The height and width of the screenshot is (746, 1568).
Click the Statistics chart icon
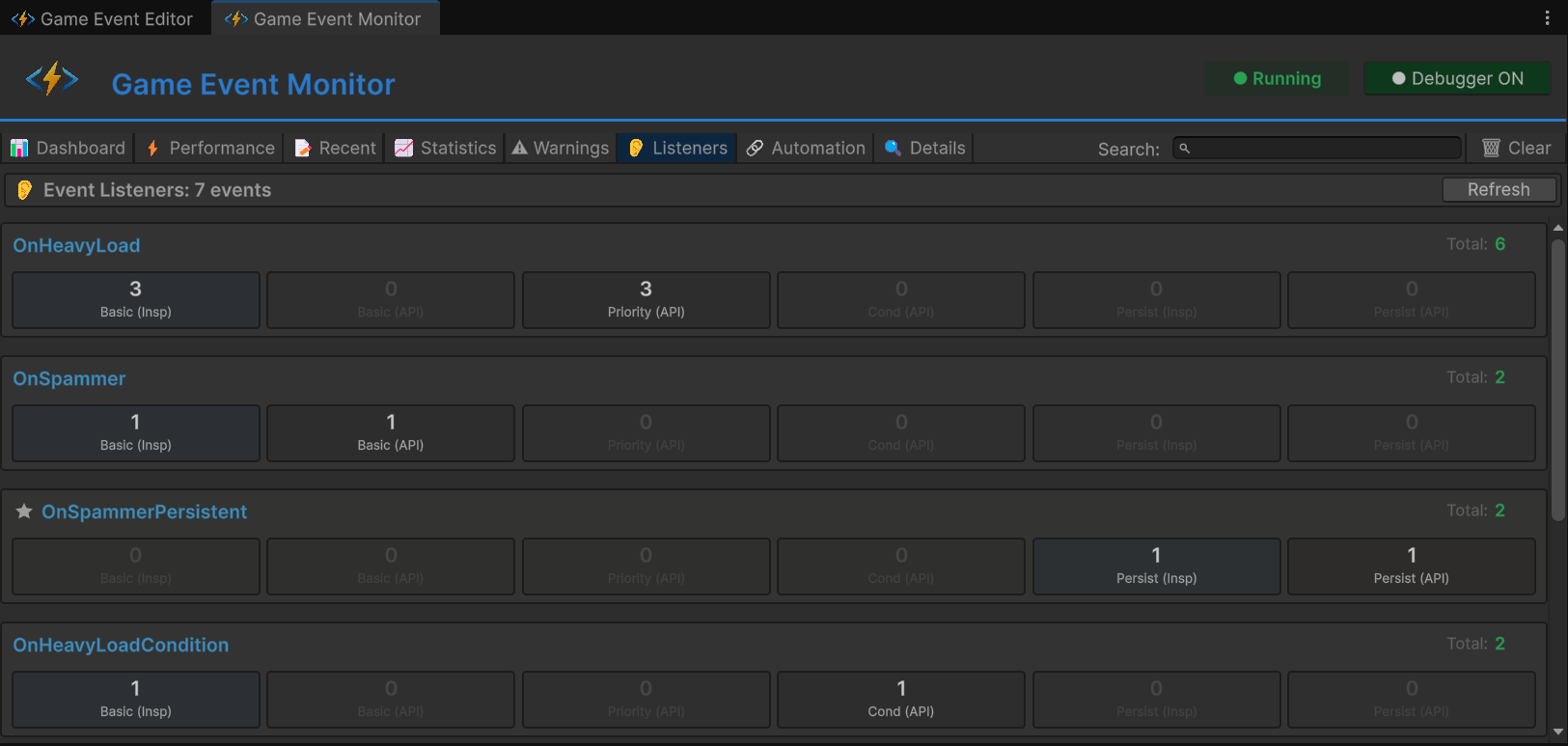[404, 148]
